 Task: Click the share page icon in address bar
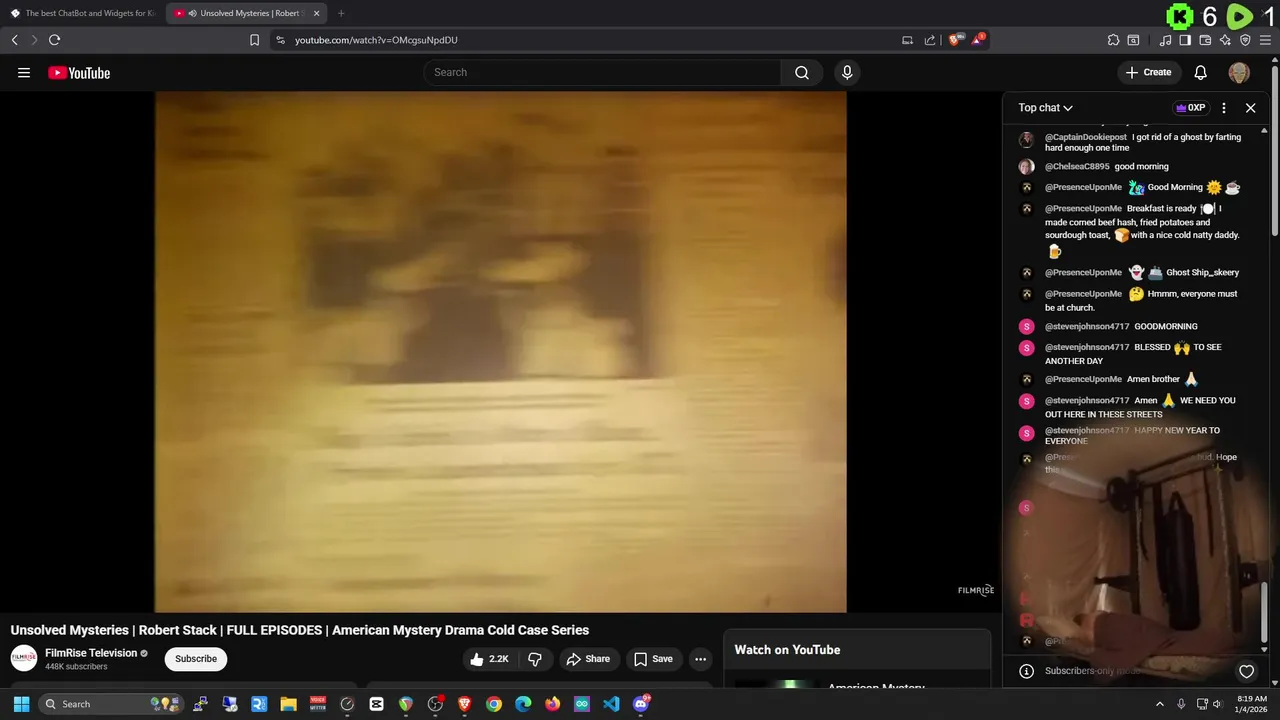tap(930, 40)
